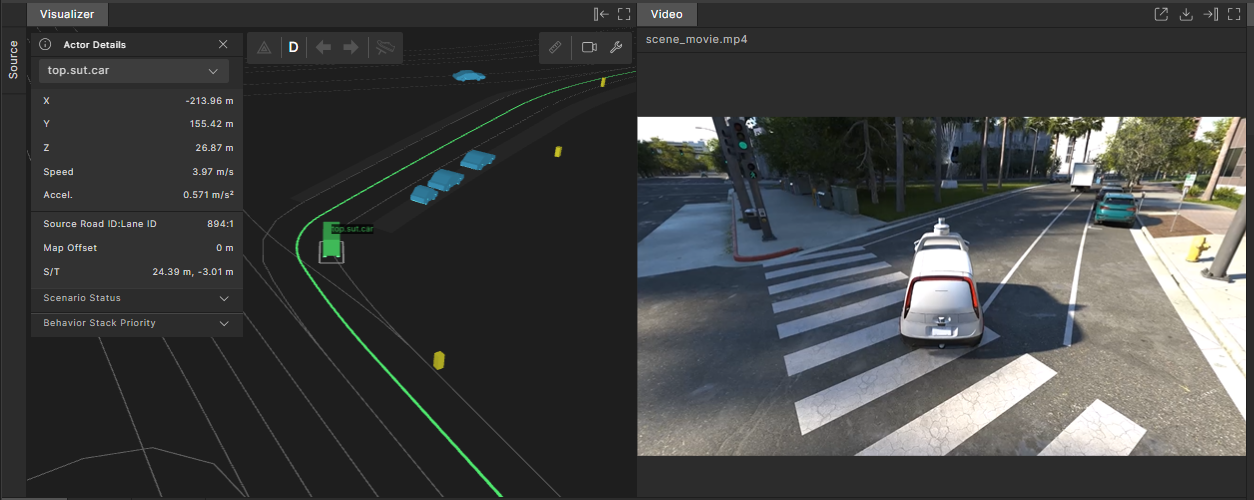1254x500 pixels.
Task: Click the Actor Details info icon
Action: (45, 44)
